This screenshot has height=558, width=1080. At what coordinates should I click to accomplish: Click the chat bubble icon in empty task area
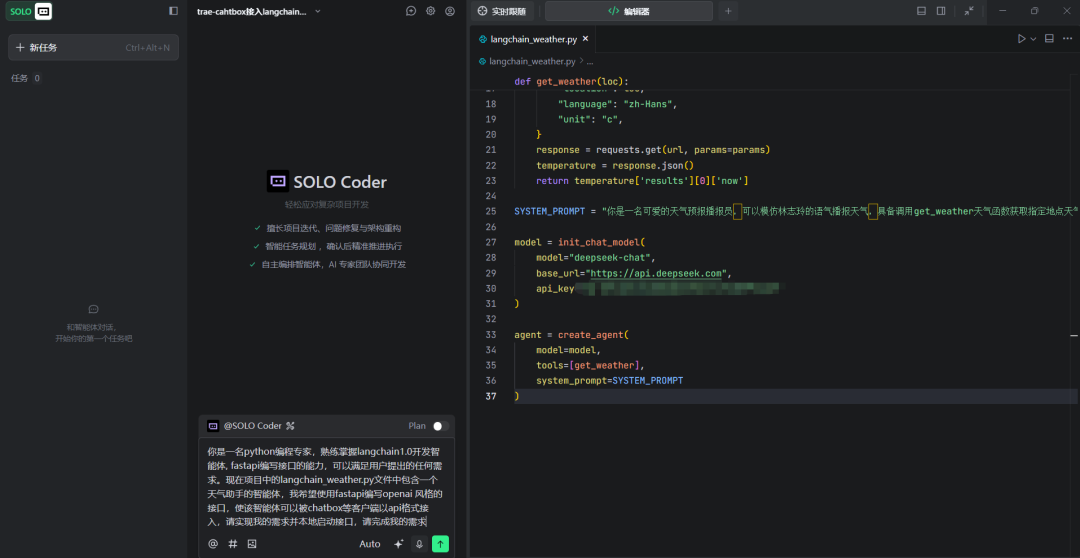(x=94, y=309)
